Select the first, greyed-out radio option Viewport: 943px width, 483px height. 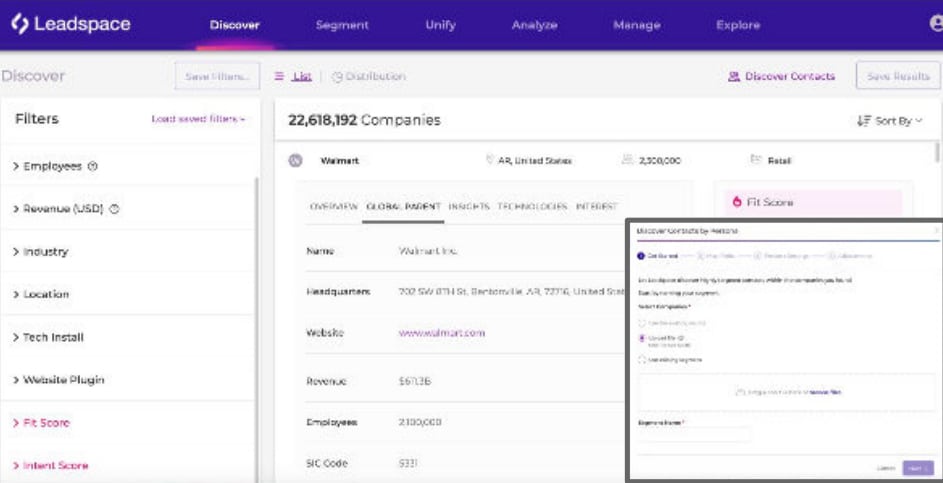coord(642,323)
